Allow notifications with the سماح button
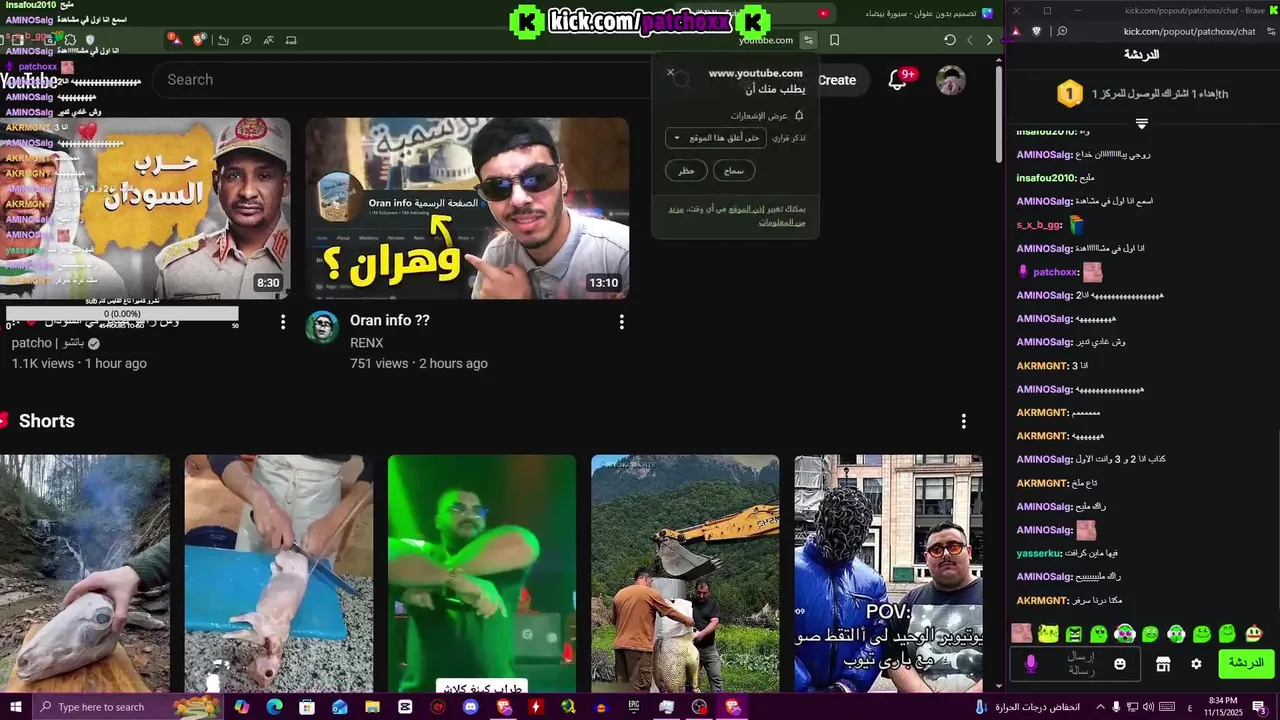Image resolution: width=1280 pixels, height=720 pixels. 734,170
